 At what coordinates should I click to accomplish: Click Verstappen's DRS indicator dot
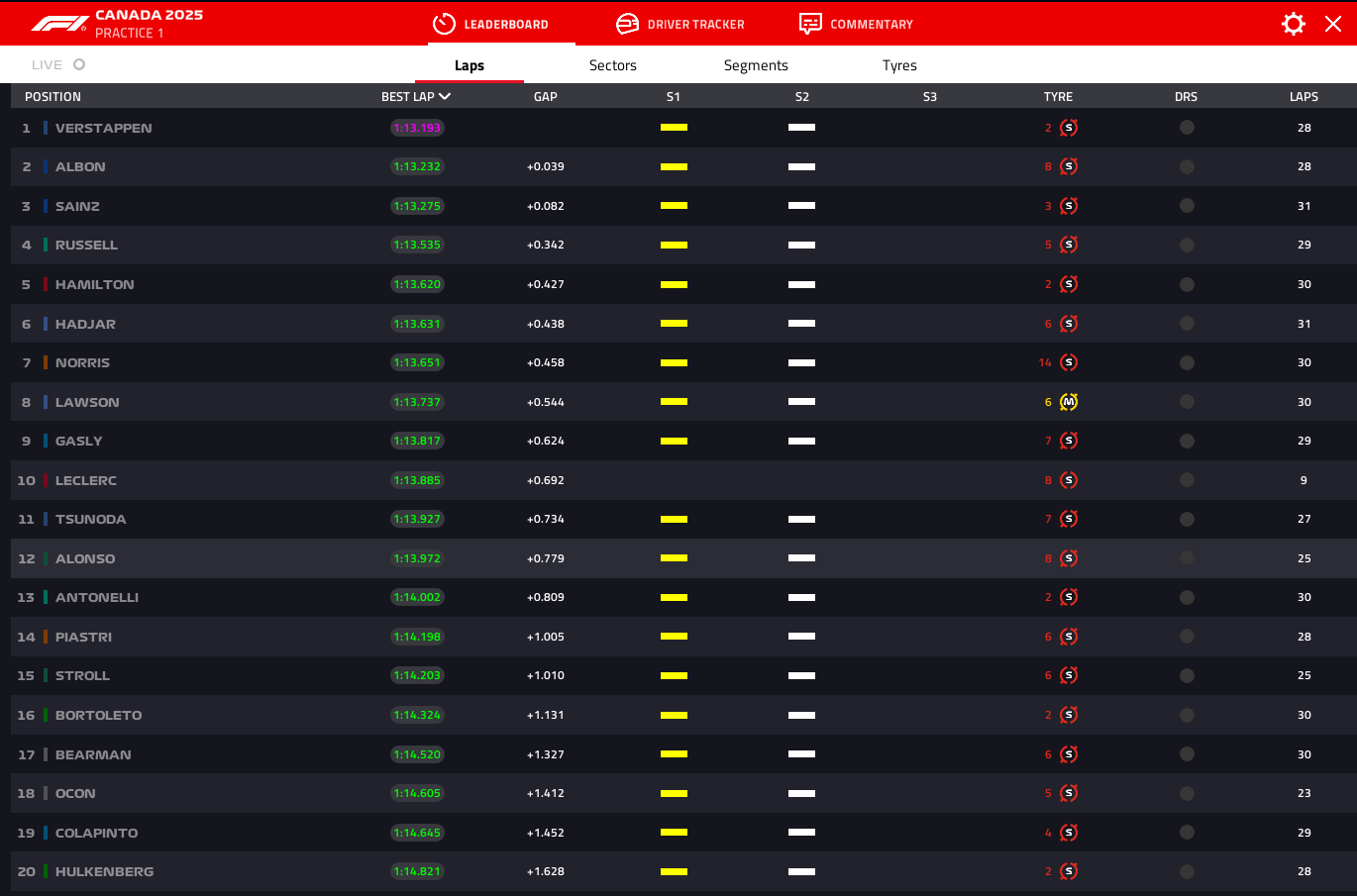tap(1187, 128)
